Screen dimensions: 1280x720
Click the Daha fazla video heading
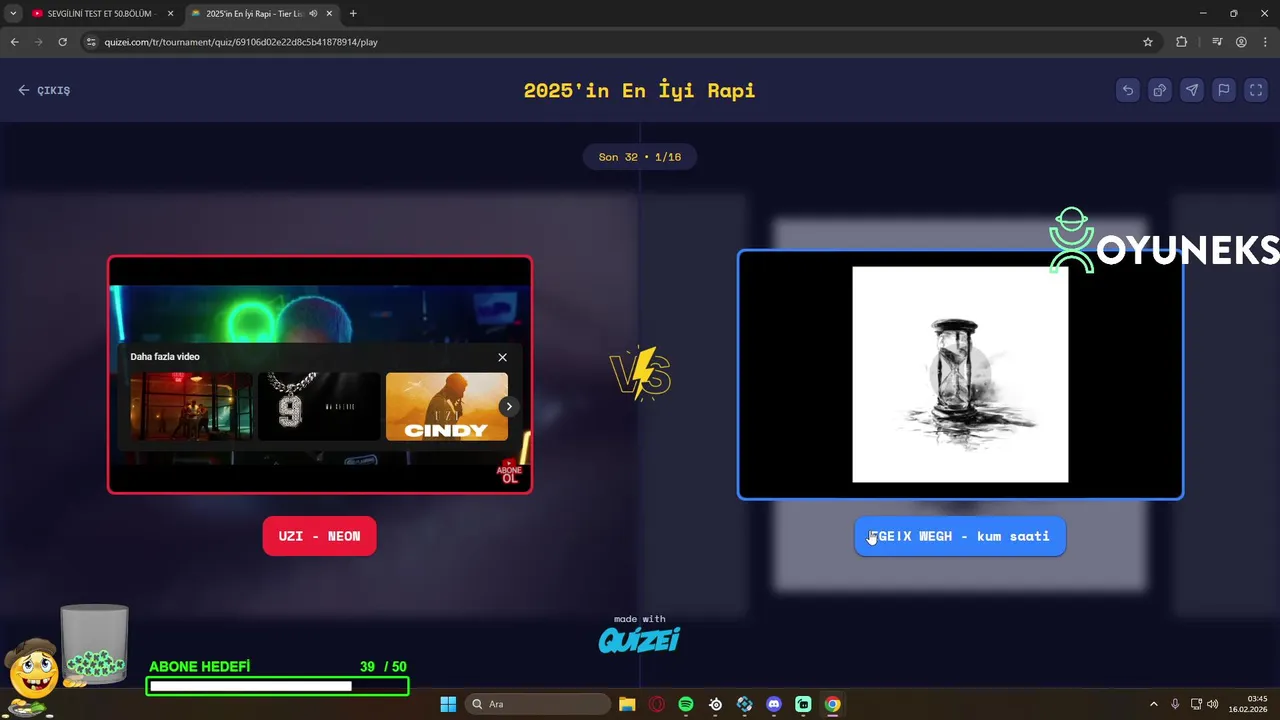pyautogui.click(x=165, y=357)
